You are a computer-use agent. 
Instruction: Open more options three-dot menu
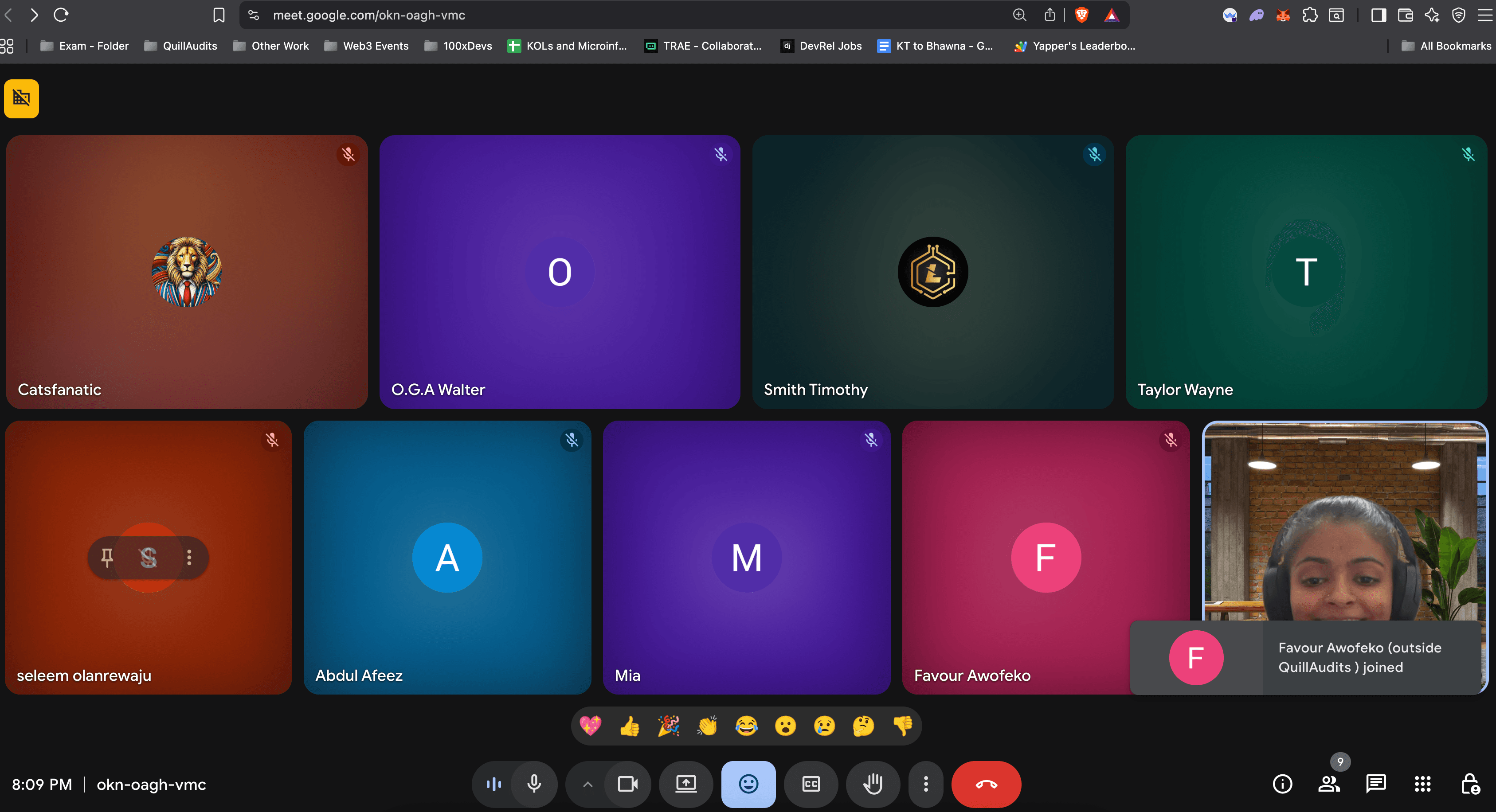(926, 784)
